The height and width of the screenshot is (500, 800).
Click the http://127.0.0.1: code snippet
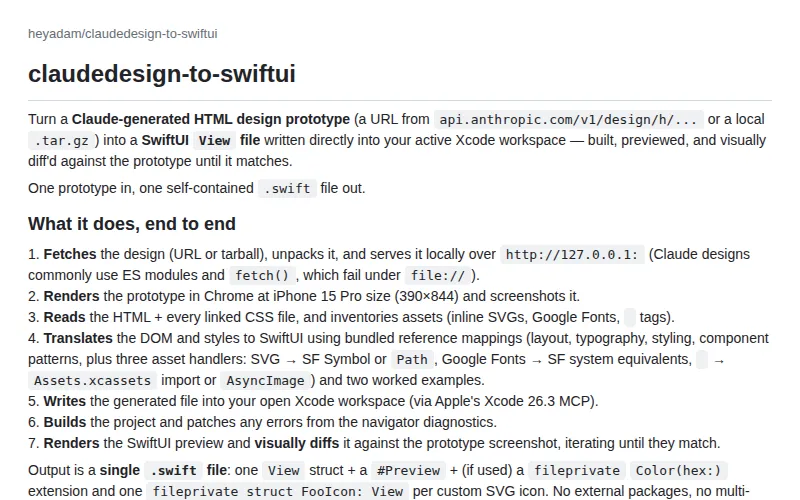(x=572, y=255)
